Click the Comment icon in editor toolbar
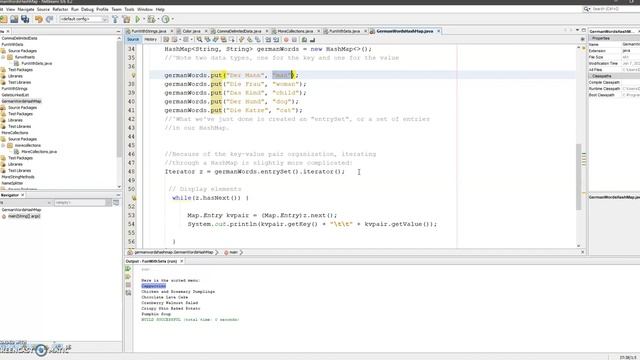Image resolution: width=640 pixels, height=360 pixels. pos(304,40)
